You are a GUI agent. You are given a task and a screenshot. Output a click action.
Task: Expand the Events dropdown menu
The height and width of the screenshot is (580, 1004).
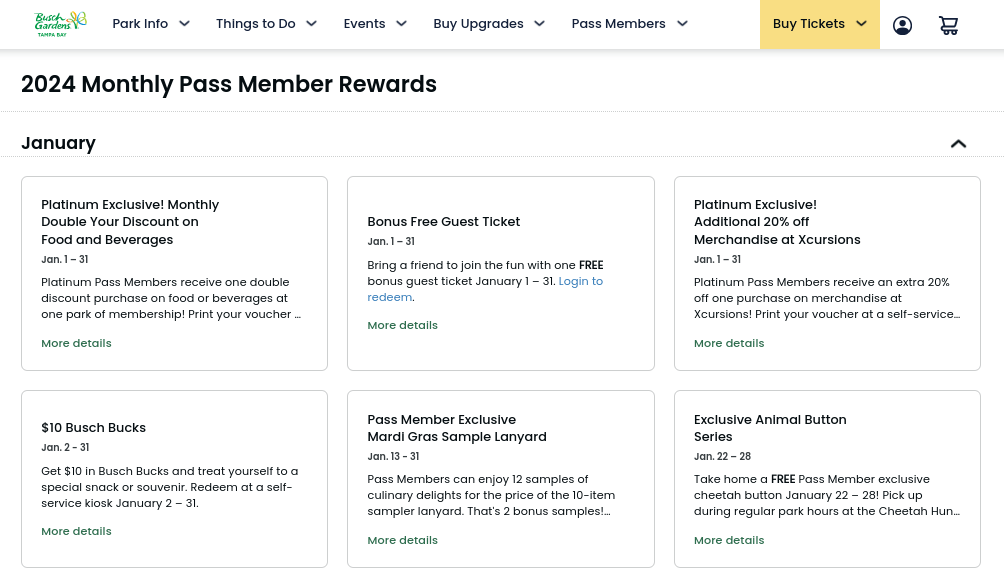(375, 24)
